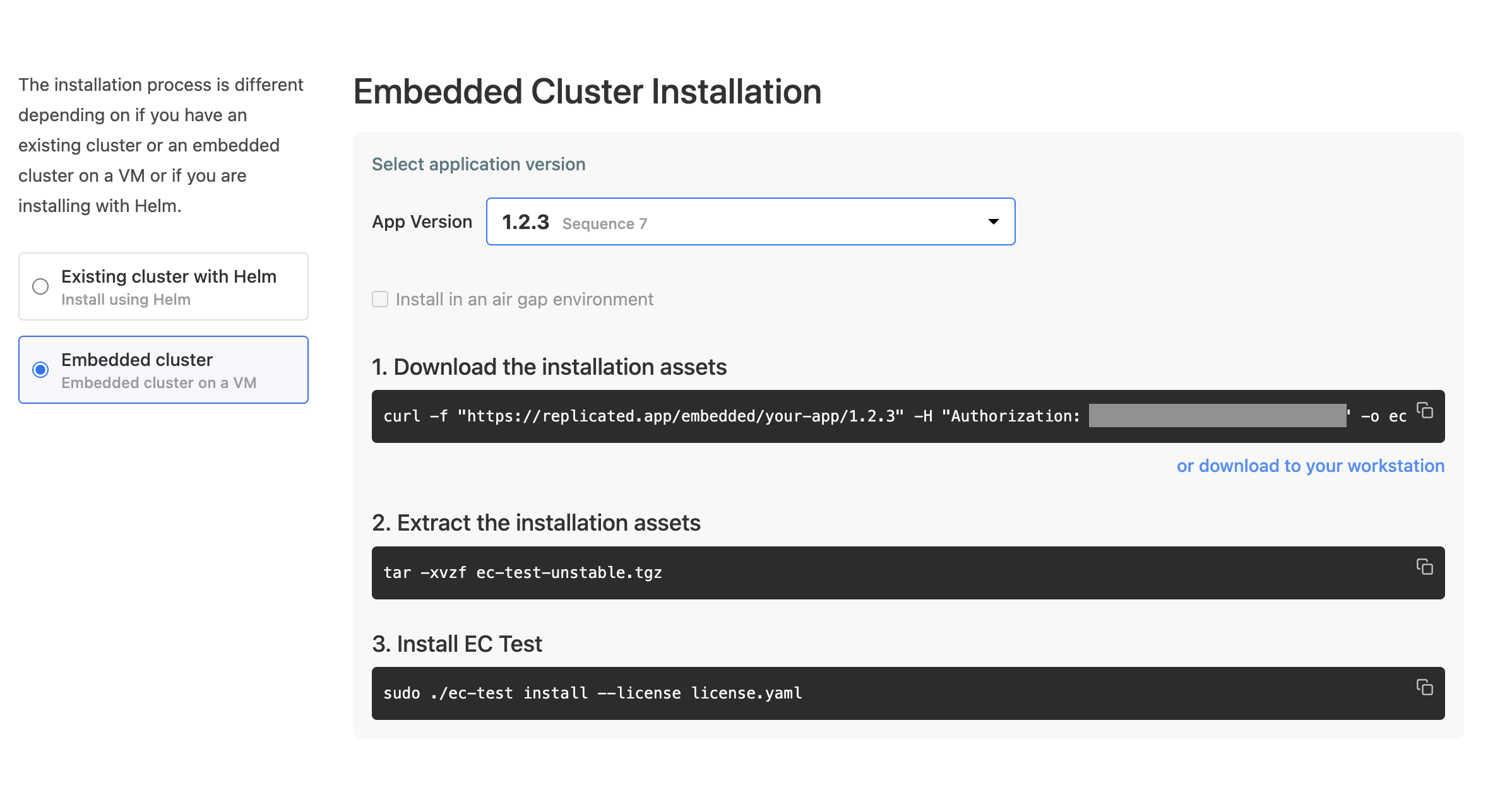
Task: Choose the "Embedded cluster" installation option
Action: click(163, 370)
